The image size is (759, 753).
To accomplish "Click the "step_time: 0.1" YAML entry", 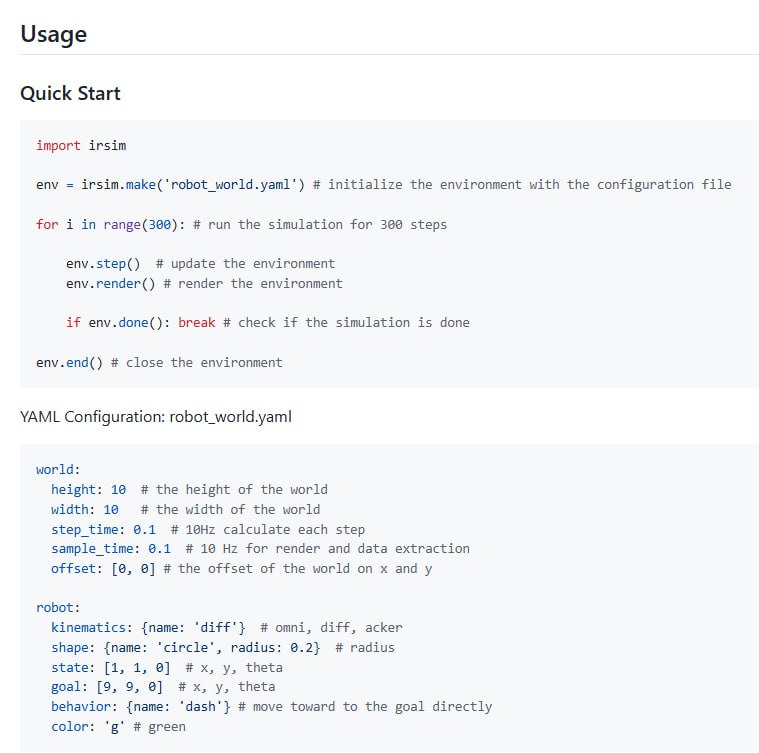I will point(103,529).
